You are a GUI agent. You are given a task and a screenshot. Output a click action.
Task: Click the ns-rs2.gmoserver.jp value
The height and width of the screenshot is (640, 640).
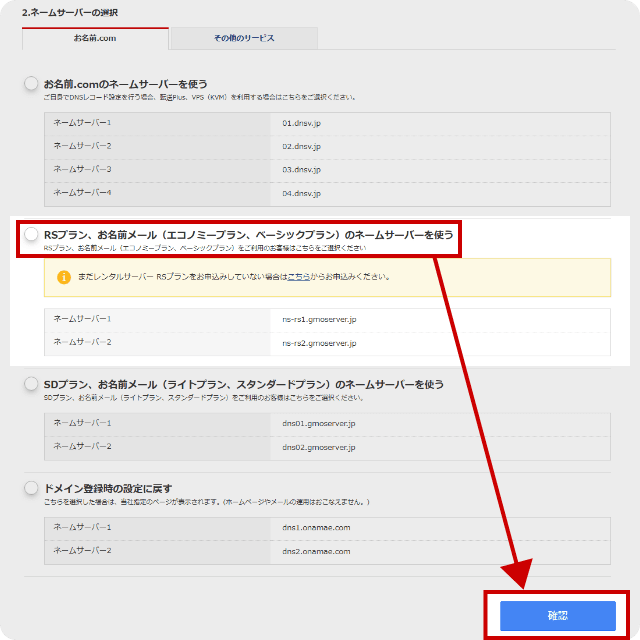click(x=319, y=343)
